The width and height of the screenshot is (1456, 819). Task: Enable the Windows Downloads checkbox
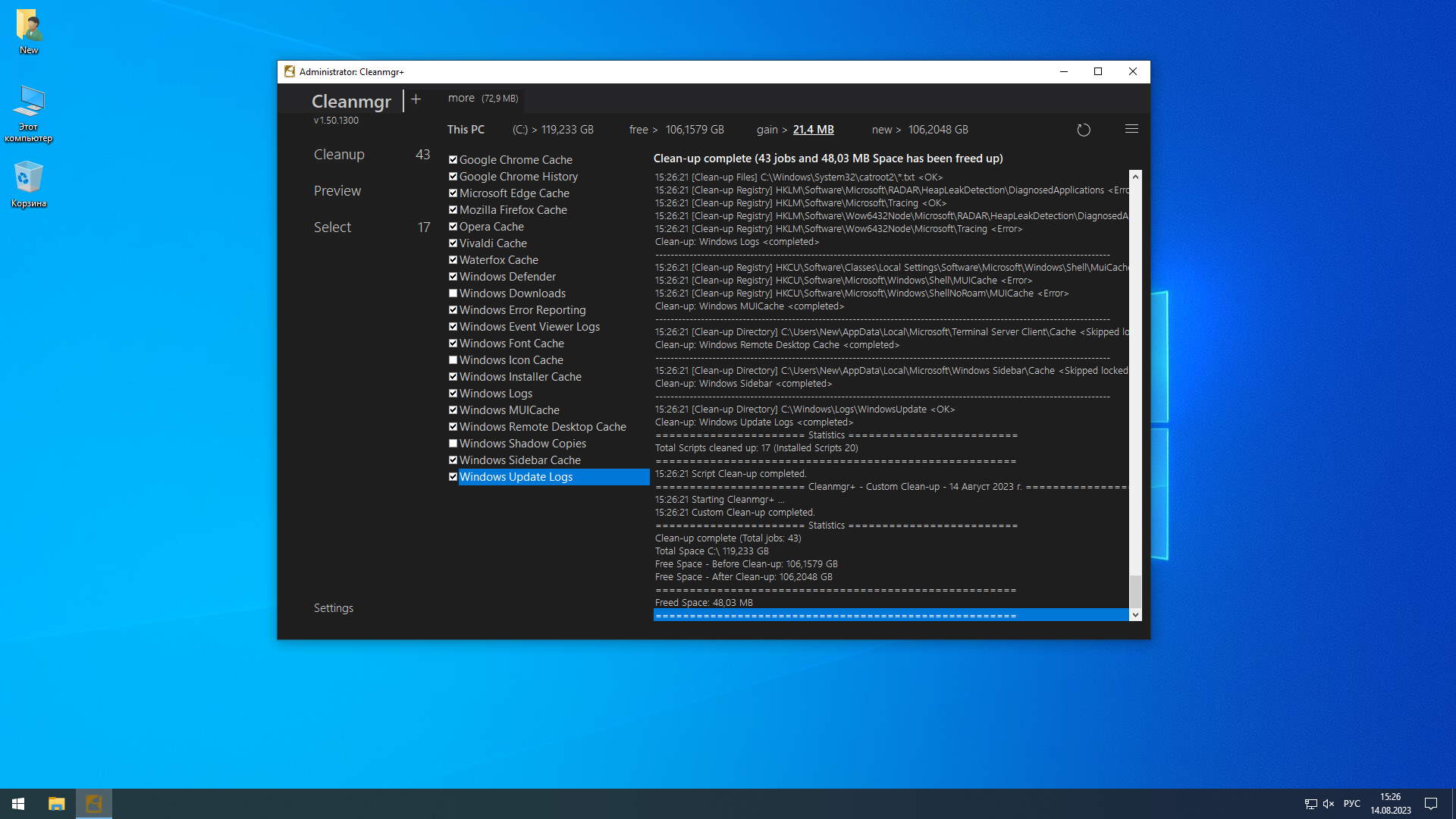point(453,293)
